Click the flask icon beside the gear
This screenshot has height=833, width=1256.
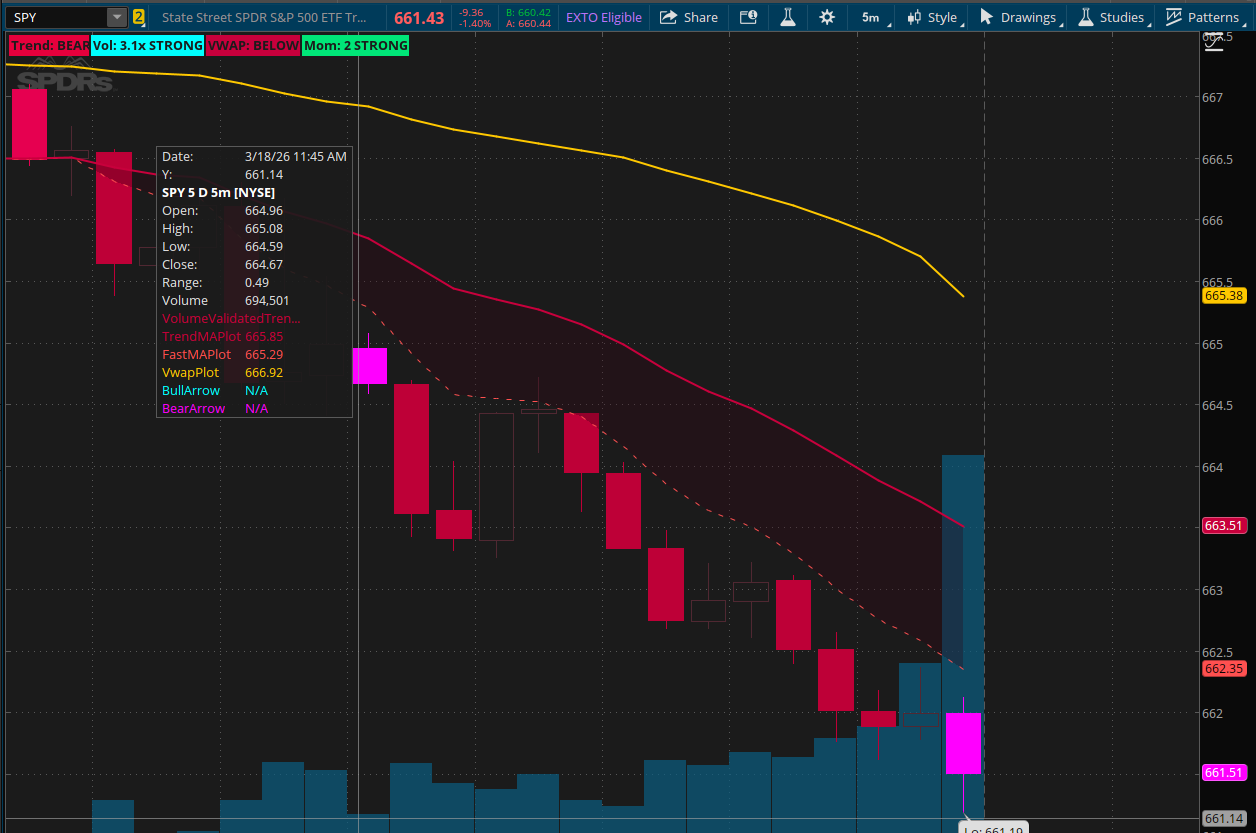[788, 17]
